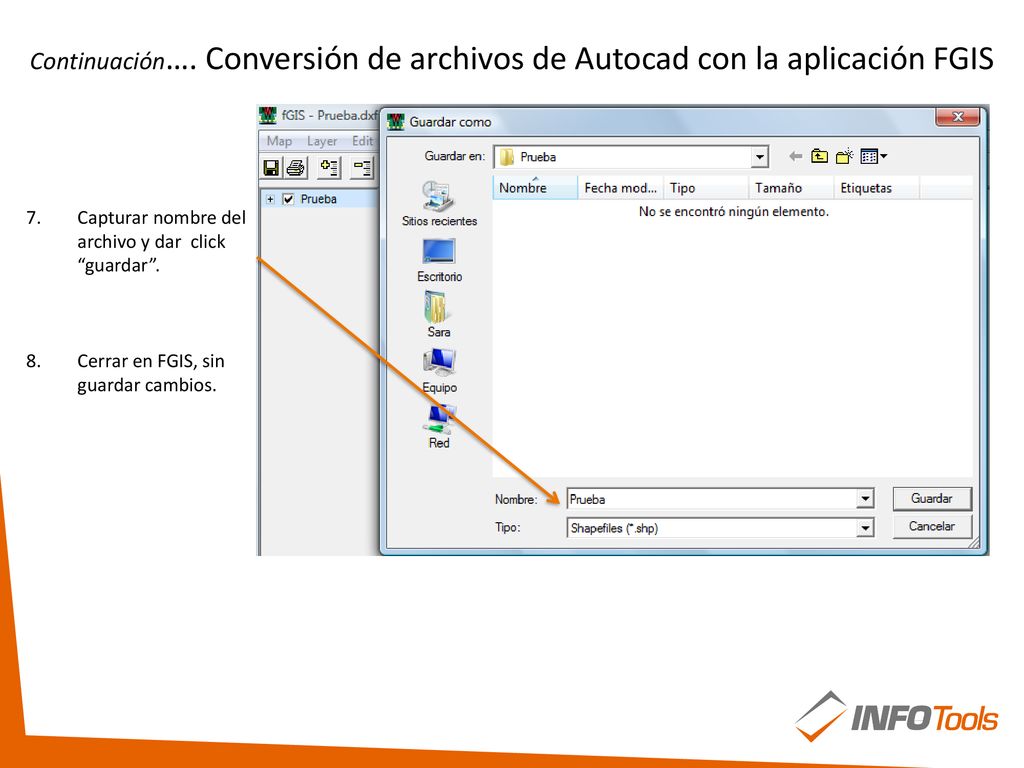This screenshot has width=1024, height=768.
Task: Sort by Tipo column header
Action: point(705,188)
